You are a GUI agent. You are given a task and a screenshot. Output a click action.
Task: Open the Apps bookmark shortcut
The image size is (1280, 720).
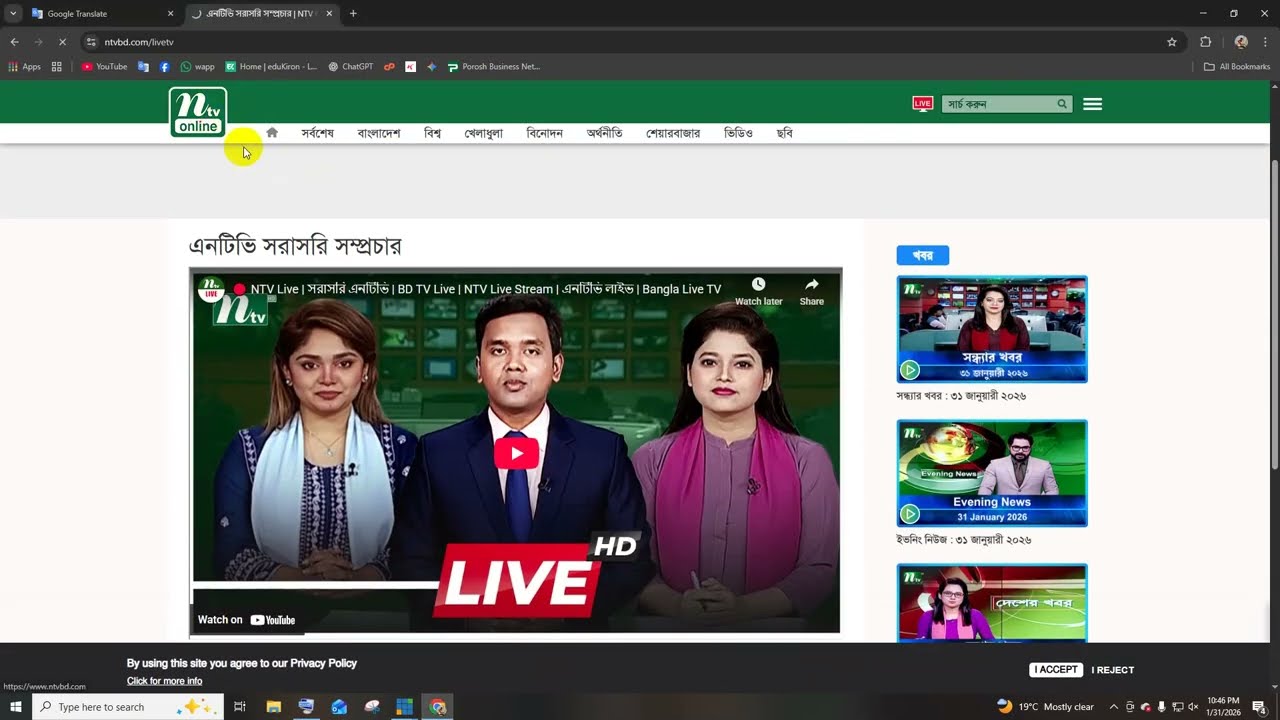(x=25, y=67)
